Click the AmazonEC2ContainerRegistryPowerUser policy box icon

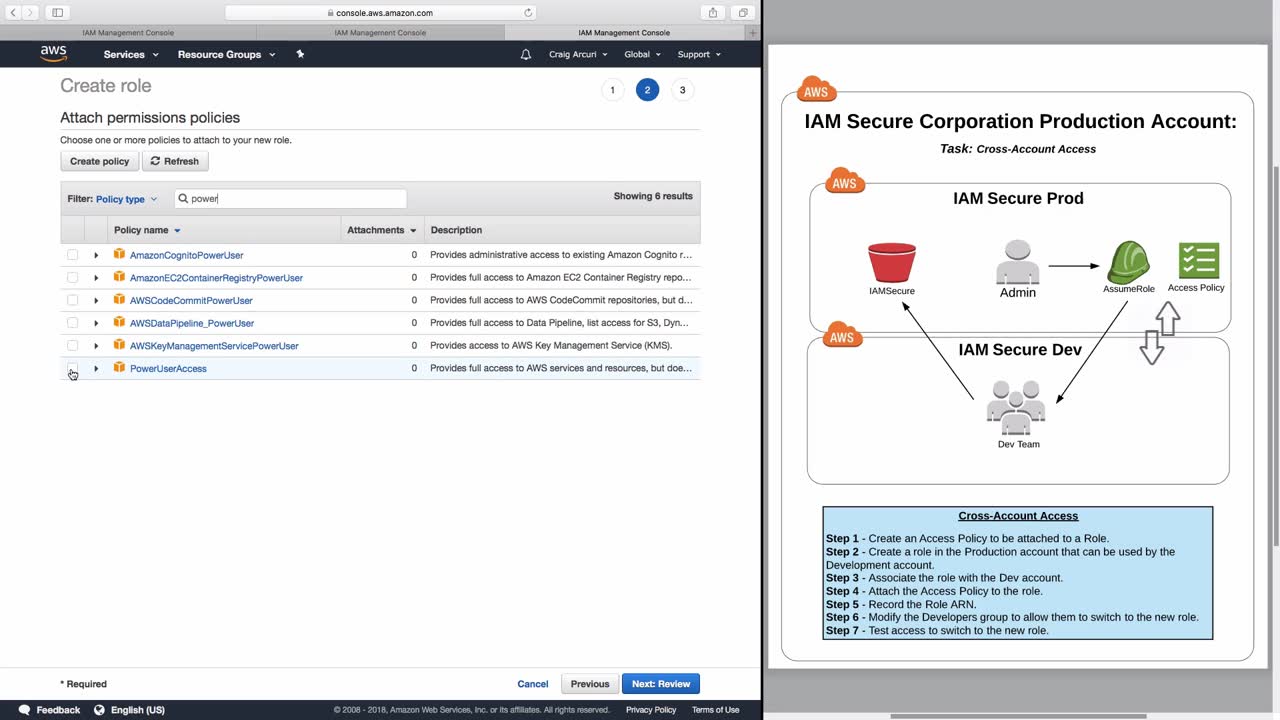[x=119, y=277]
